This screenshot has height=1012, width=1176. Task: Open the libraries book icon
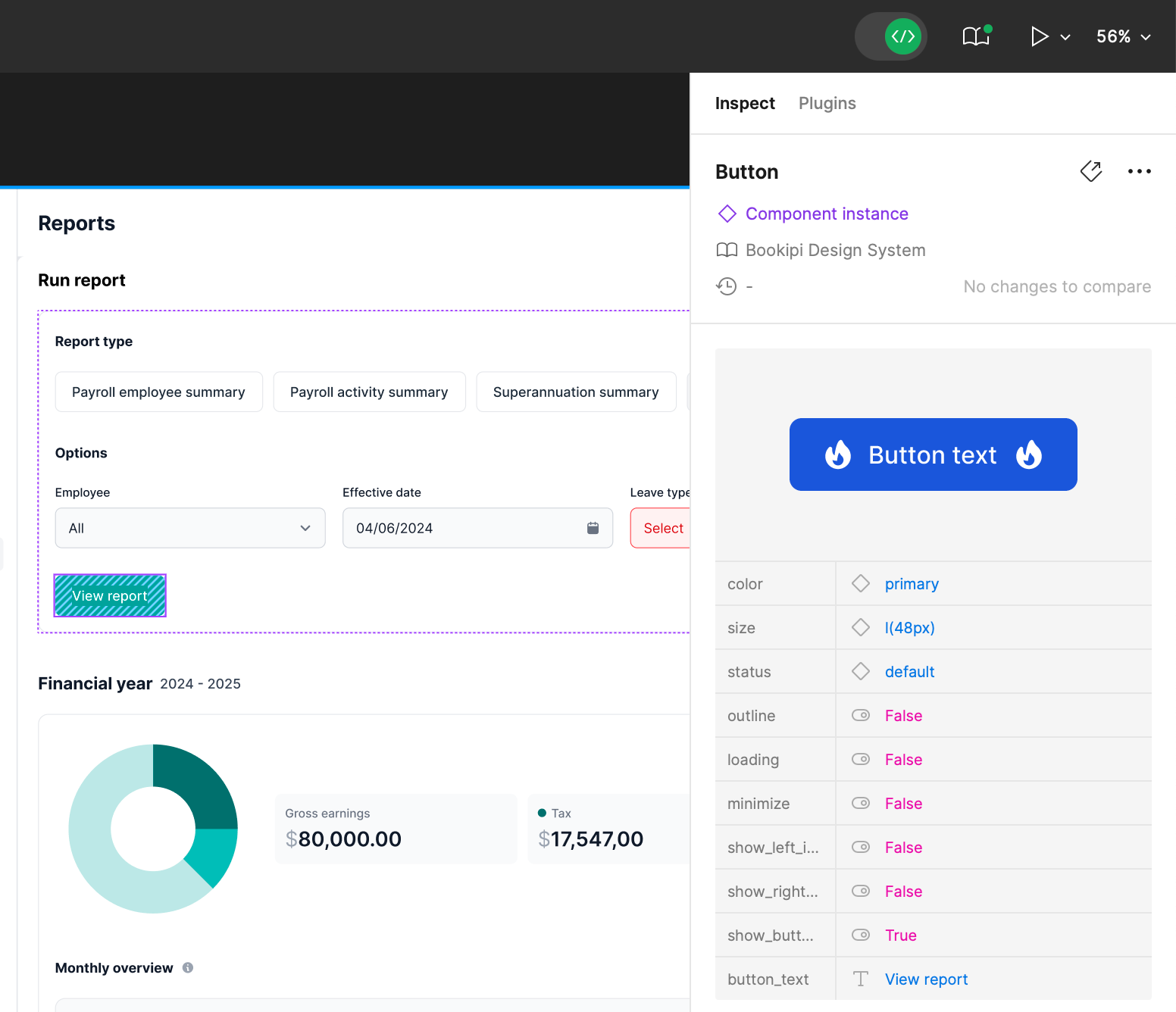pyautogui.click(x=976, y=36)
